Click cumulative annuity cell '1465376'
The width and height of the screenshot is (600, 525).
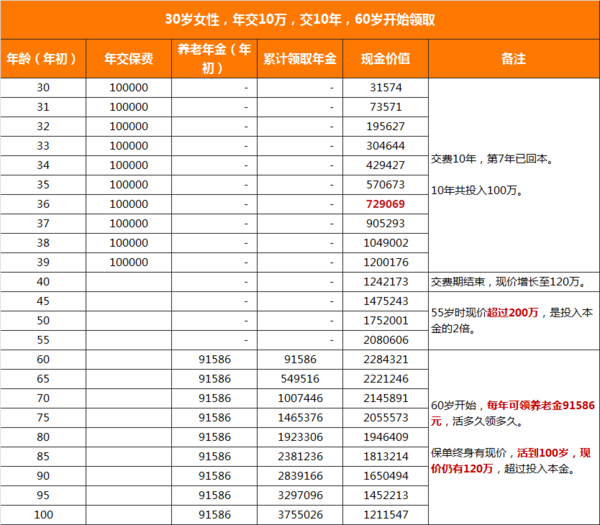pos(300,418)
